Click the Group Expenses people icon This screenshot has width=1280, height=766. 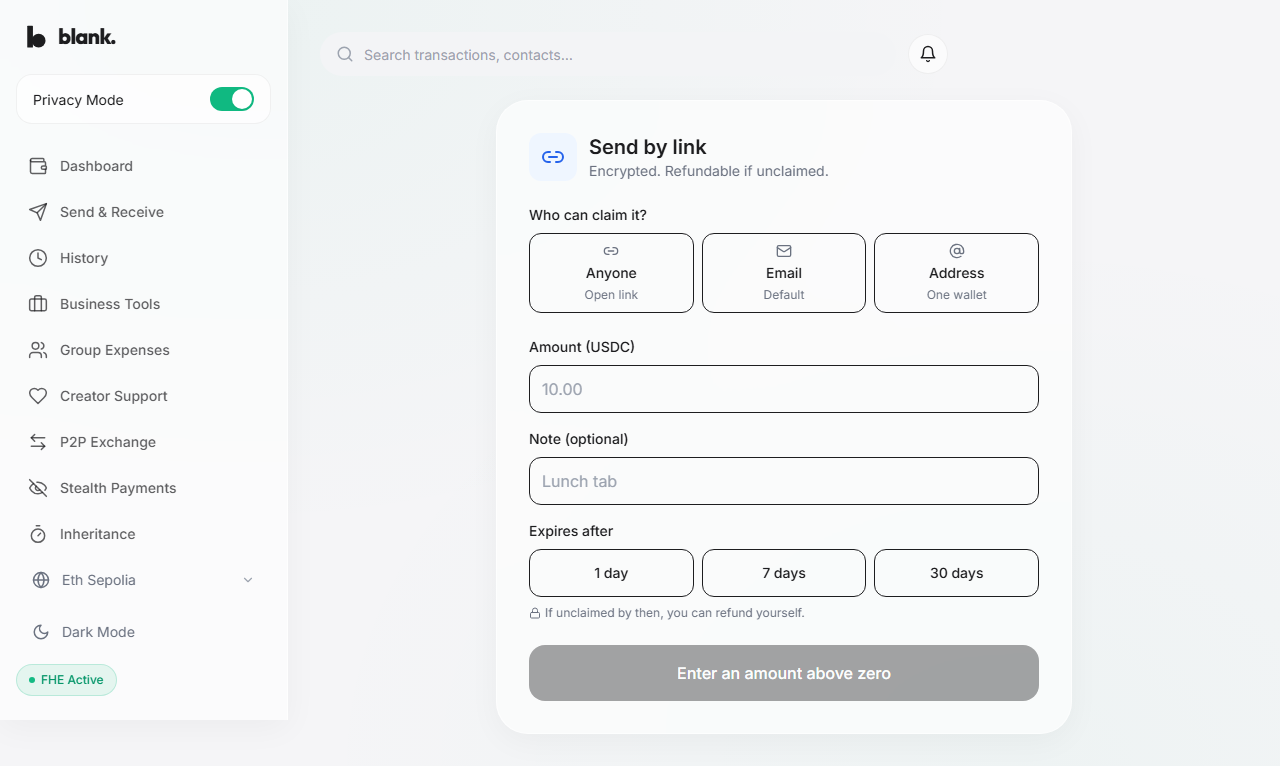click(x=38, y=350)
